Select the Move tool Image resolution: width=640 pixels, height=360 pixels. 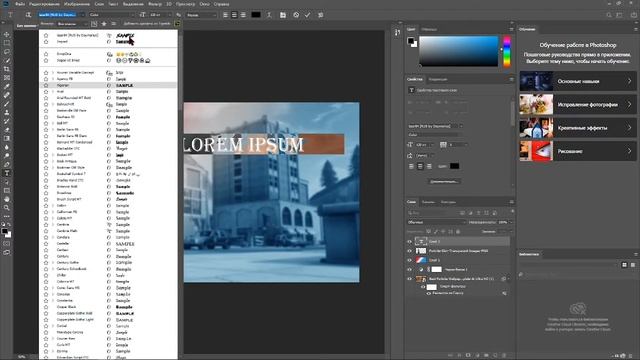tap(7, 34)
